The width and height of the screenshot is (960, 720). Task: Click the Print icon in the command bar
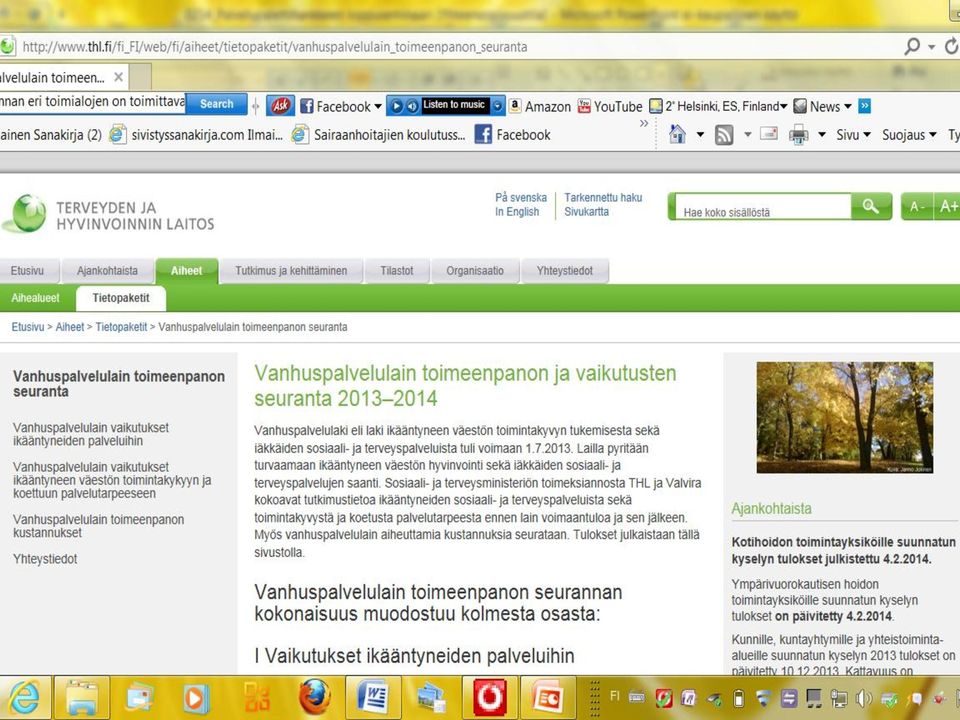coord(798,135)
